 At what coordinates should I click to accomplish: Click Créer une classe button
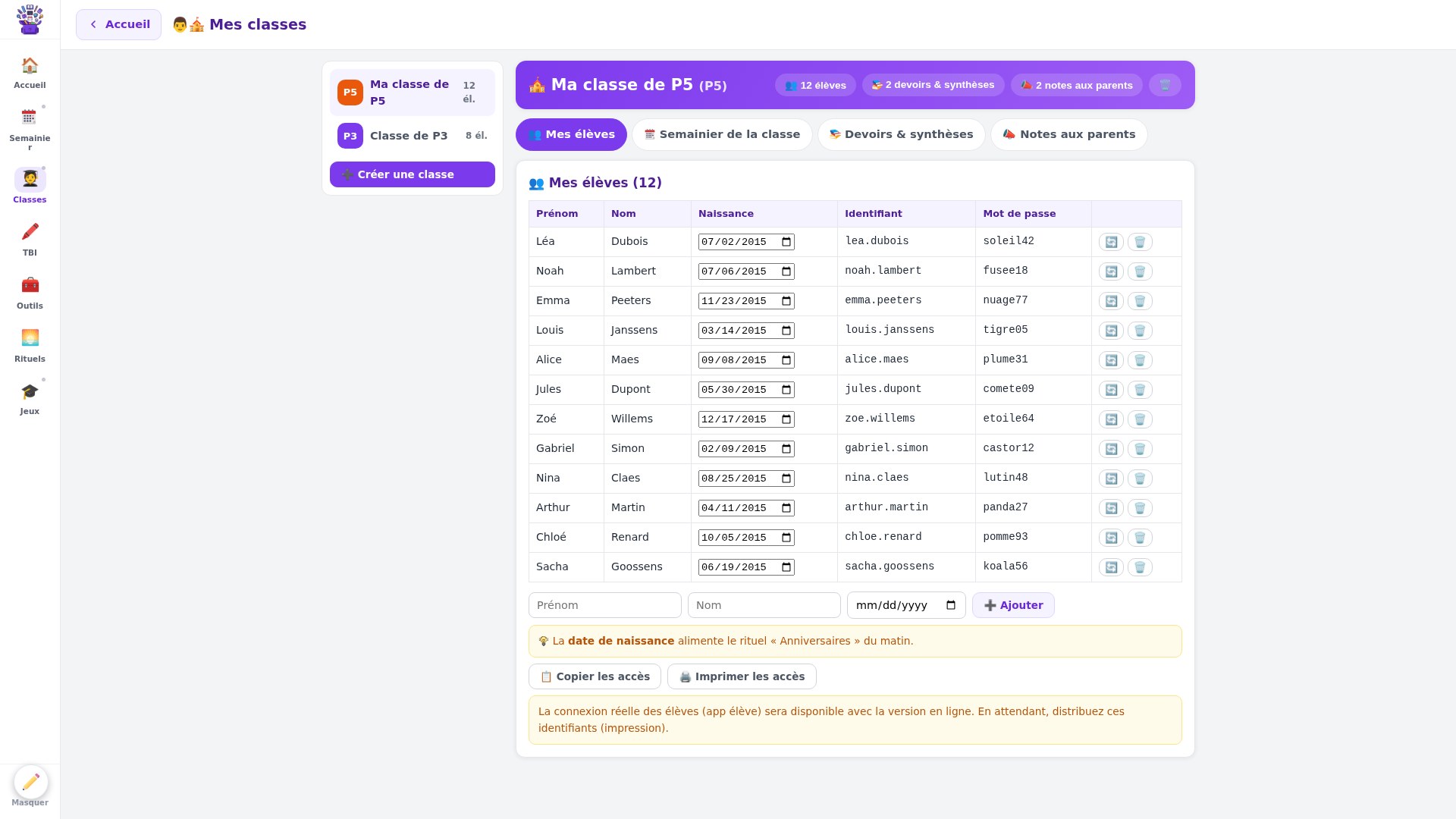click(x=413, y=174)
